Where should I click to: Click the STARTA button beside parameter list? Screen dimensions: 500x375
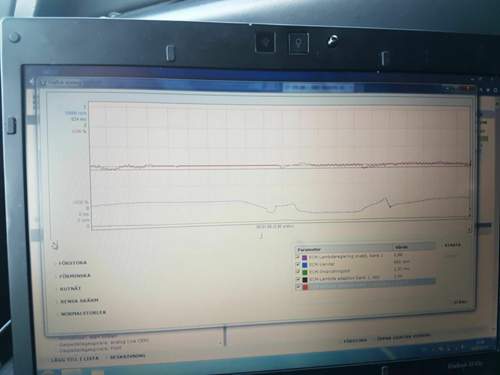452,245
